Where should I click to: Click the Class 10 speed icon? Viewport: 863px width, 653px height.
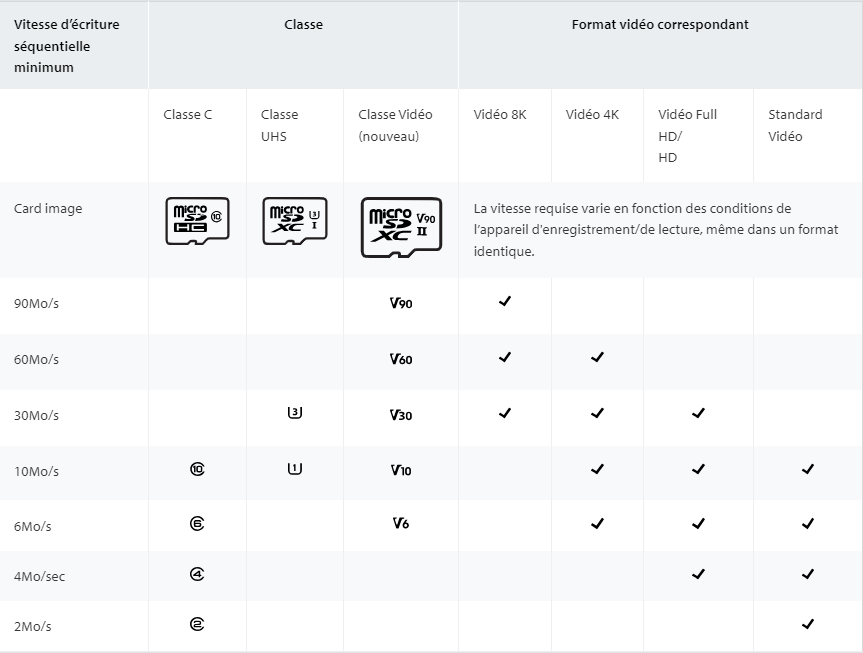coord(197,469)
